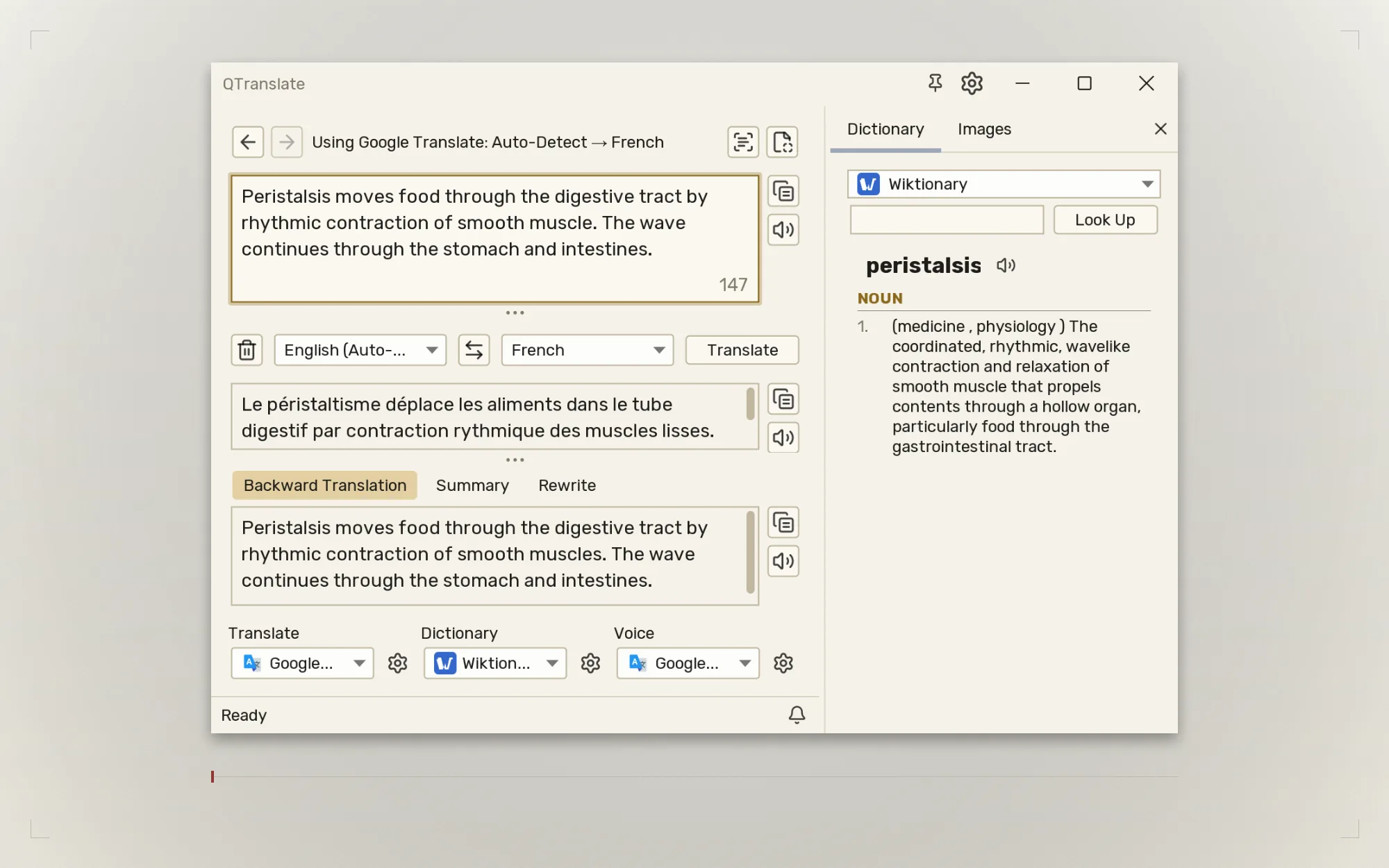Screen dimensions: 1389x868
Task: Open Dictionary service settings gear
Action: tap(590, 663)
